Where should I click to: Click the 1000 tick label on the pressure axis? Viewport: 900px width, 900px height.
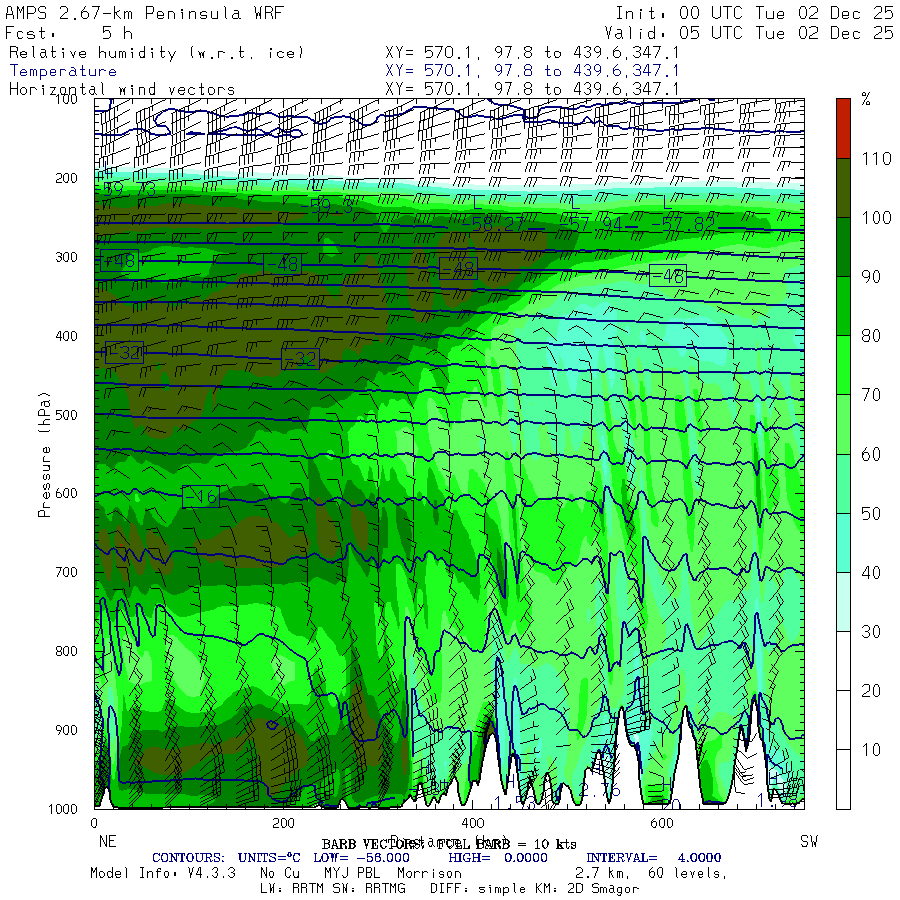pyautogui.click(x=63, y=809)
